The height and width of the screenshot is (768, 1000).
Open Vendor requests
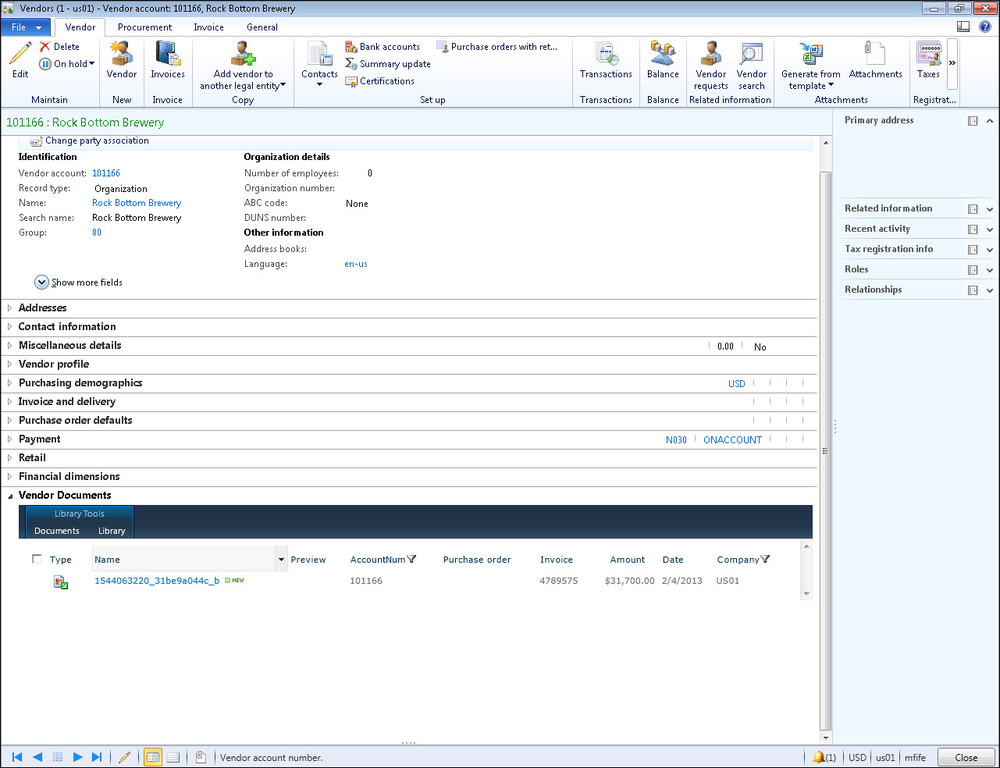pos(711,65)
